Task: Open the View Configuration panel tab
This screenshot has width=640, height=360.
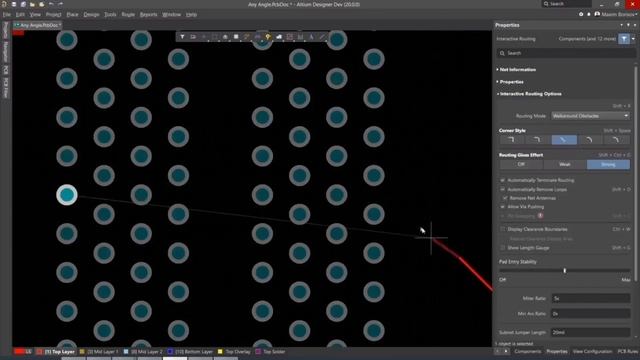Action: pos(592,351)
